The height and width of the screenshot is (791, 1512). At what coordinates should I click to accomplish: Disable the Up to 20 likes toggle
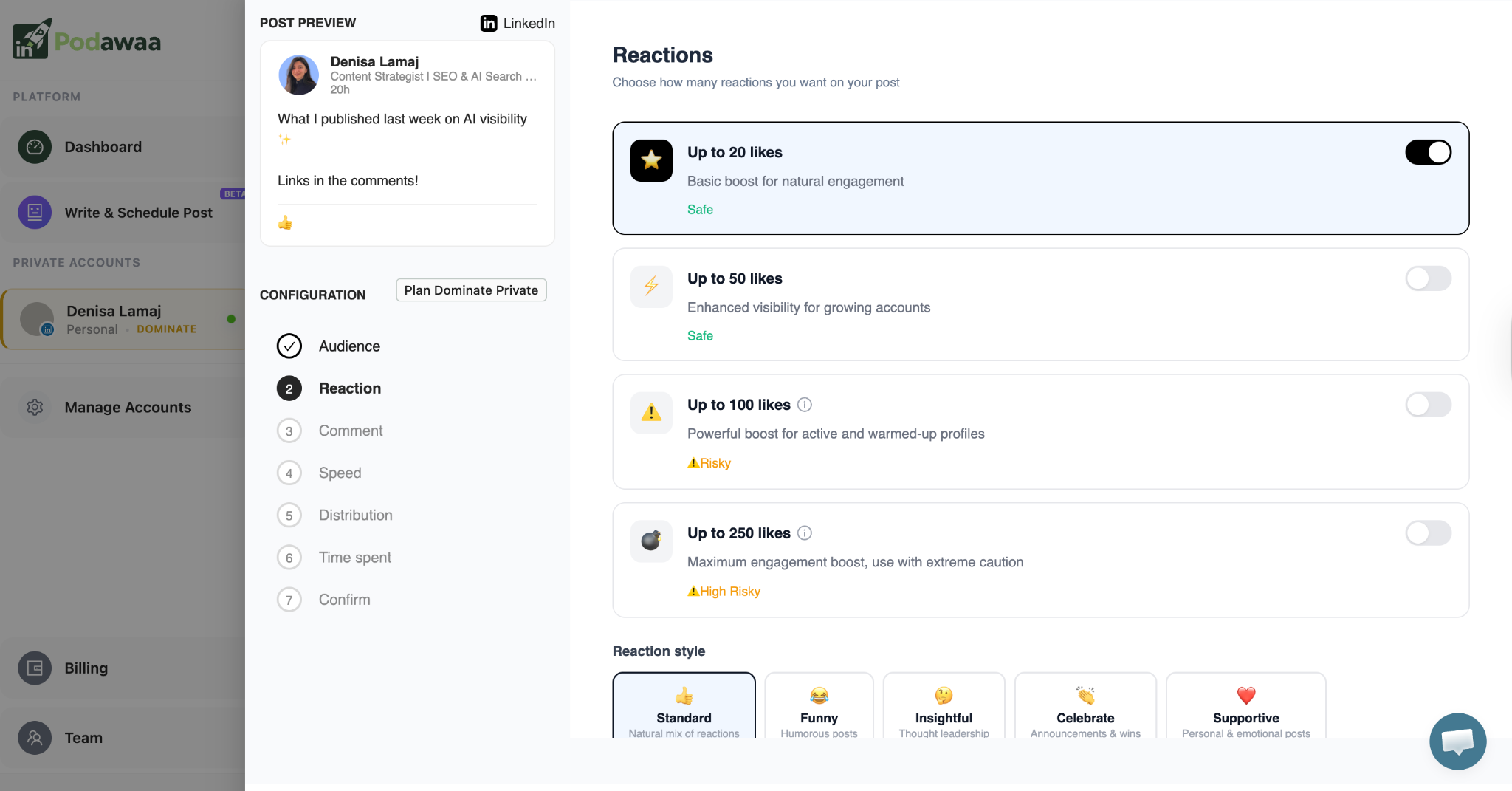pos(1427,152)
